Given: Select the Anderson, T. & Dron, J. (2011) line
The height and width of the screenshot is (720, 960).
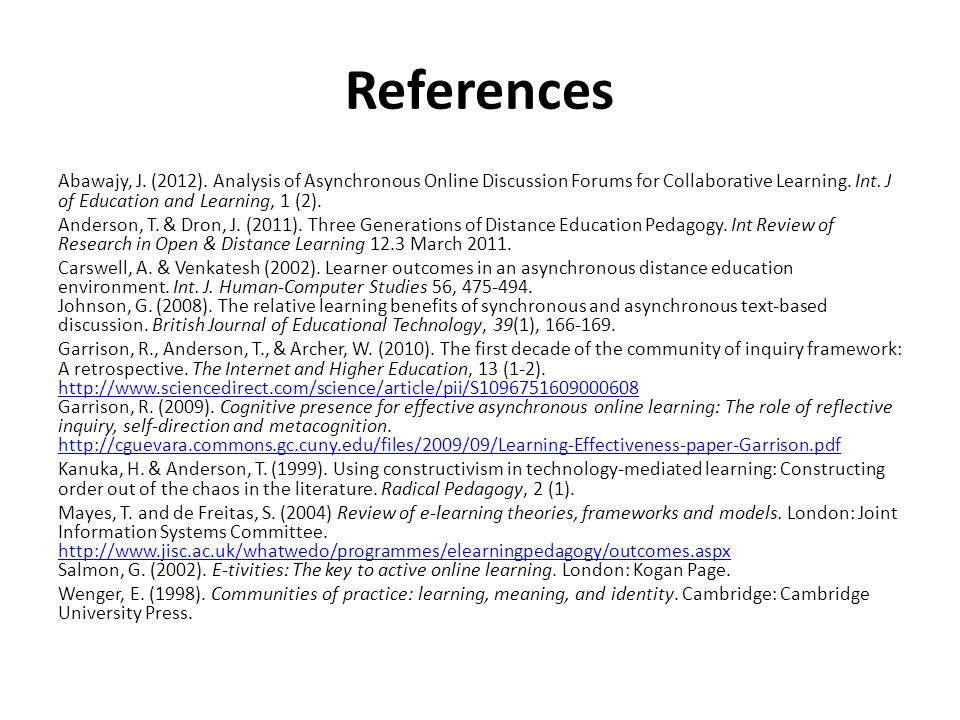Looking at the screenshot, I should 446,225.
